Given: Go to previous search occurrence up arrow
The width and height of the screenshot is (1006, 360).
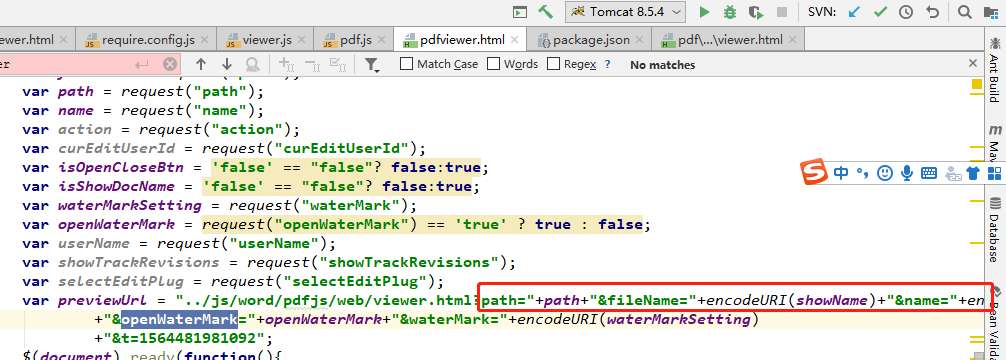Looking at the screenshot, I should tap(201, 64).
